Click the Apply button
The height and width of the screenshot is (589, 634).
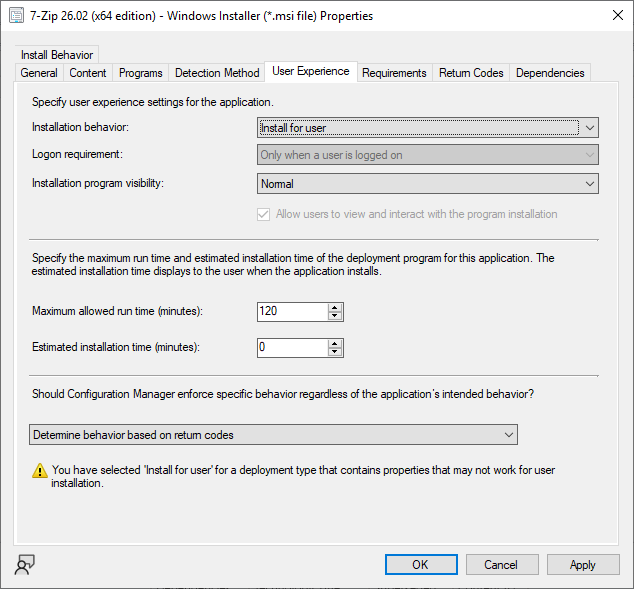tap(583, 564)
